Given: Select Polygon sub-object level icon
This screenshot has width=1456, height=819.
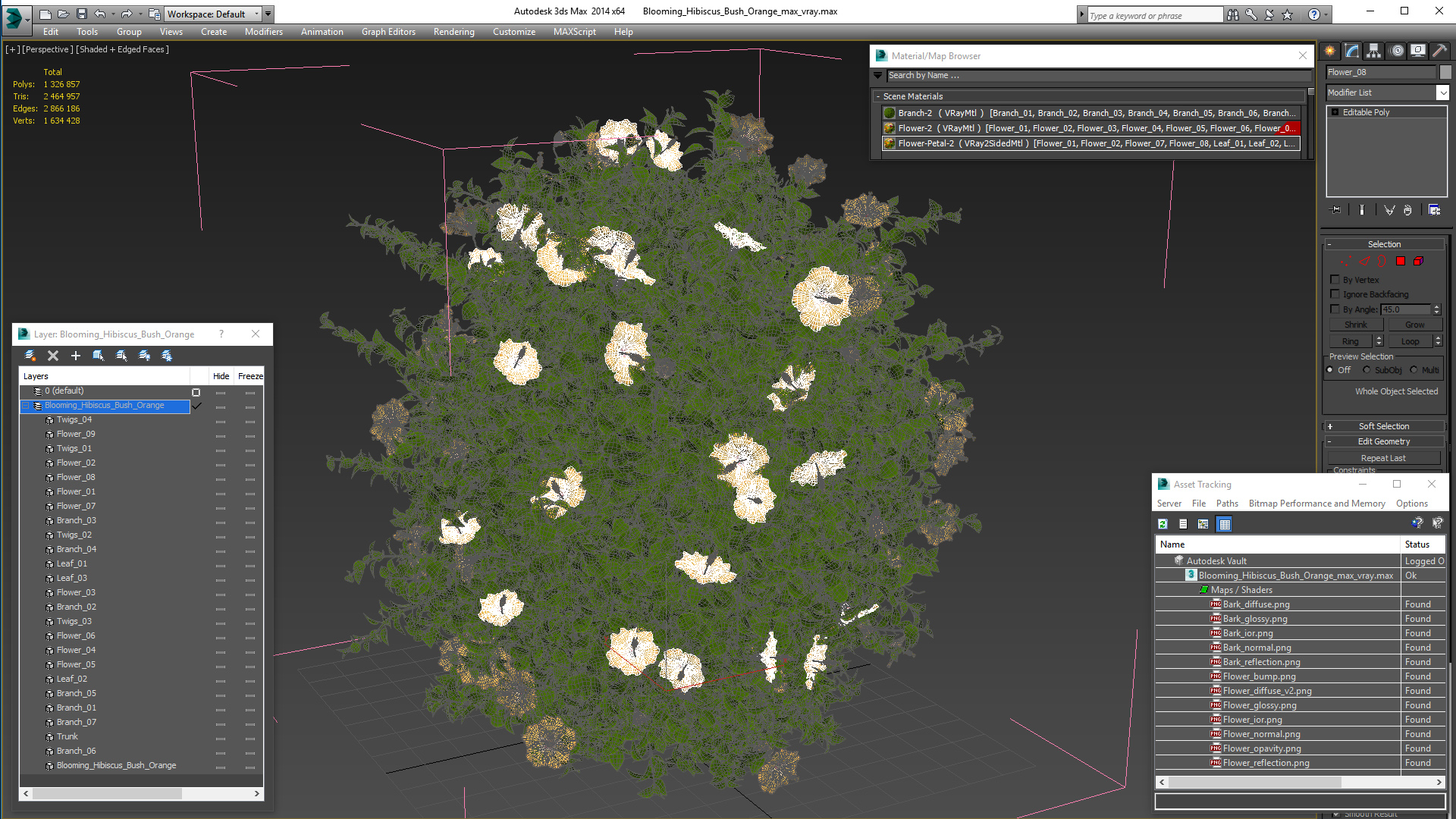Looking at the screenshot, I should (1401, 261).
